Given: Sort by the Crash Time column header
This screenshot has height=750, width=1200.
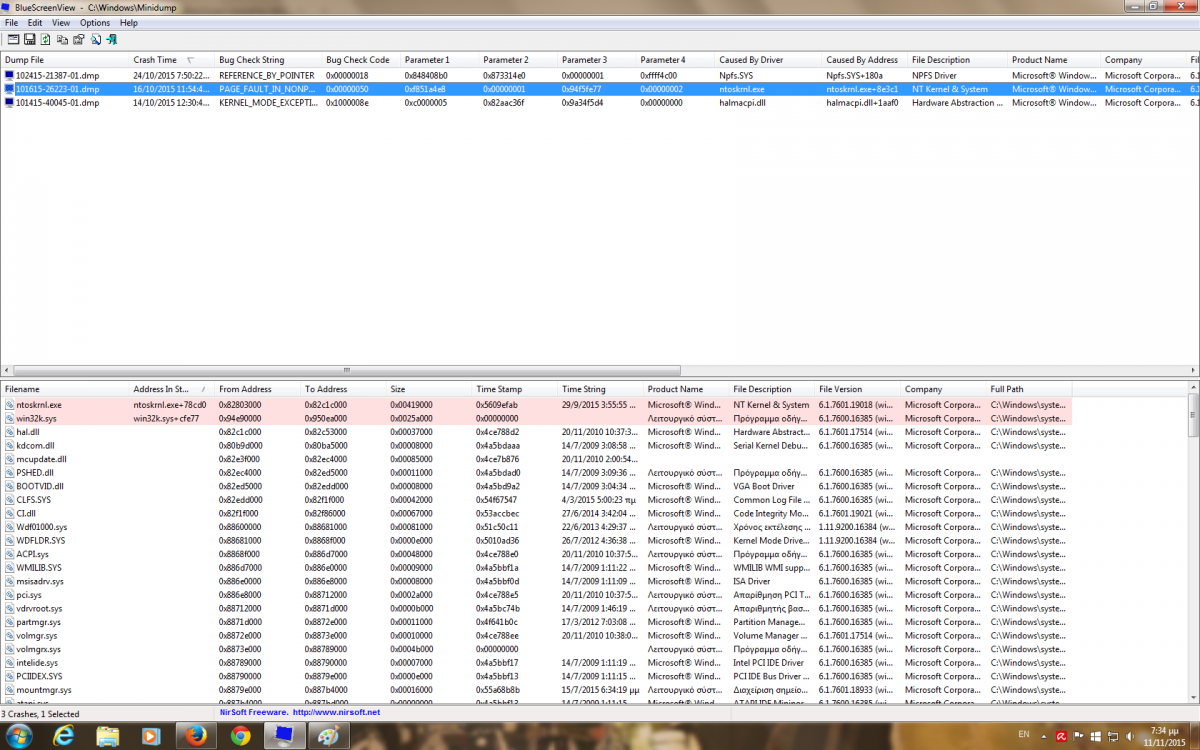Looking at the screenshot, I should tap(172, 60).
